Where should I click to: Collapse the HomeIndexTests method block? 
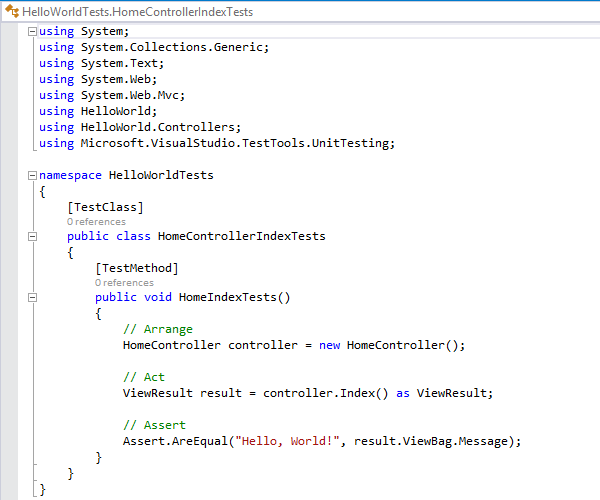point(33,297)
